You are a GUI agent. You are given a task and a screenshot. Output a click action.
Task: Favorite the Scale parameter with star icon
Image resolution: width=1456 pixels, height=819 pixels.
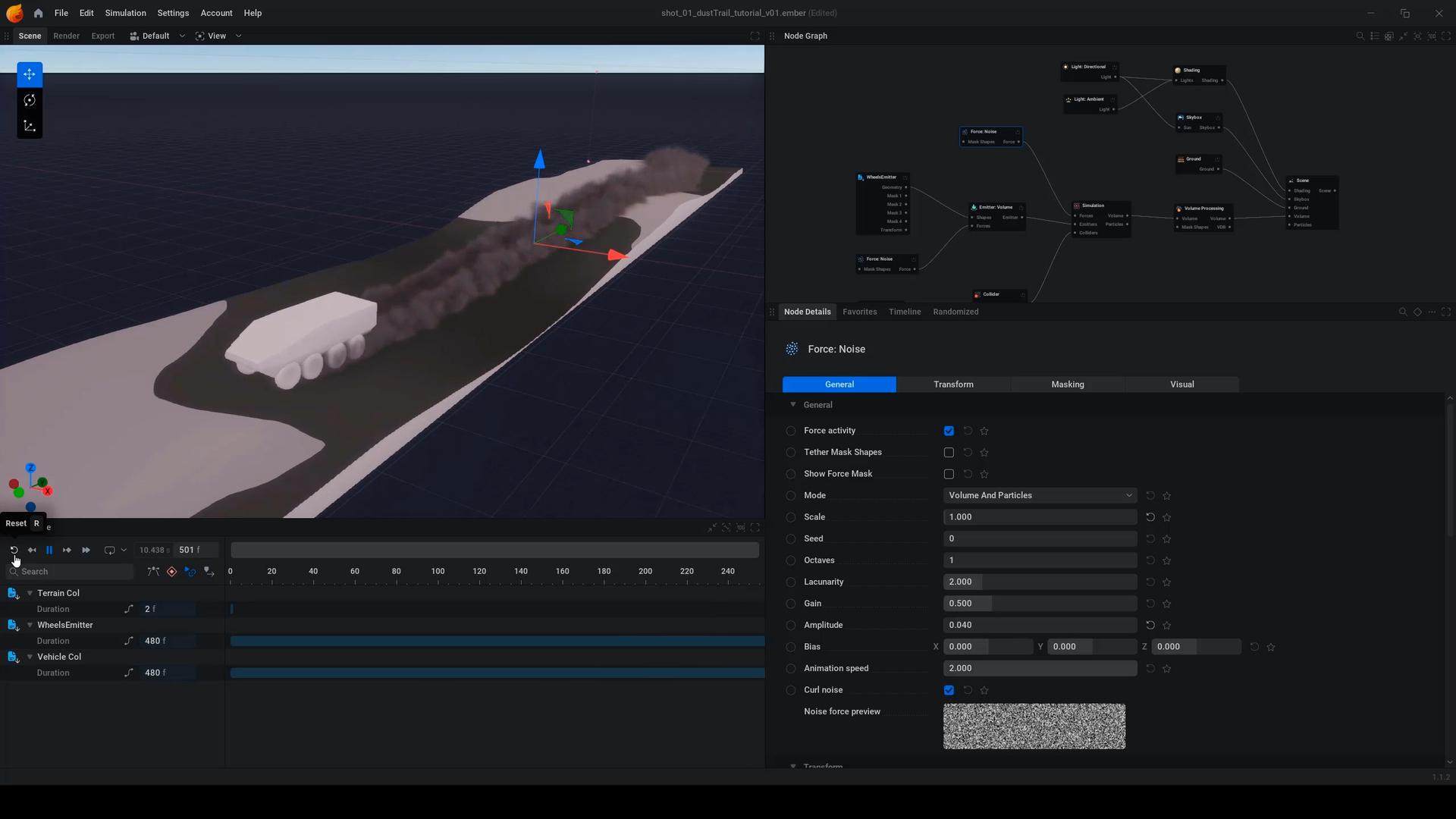pos(1166,517)
